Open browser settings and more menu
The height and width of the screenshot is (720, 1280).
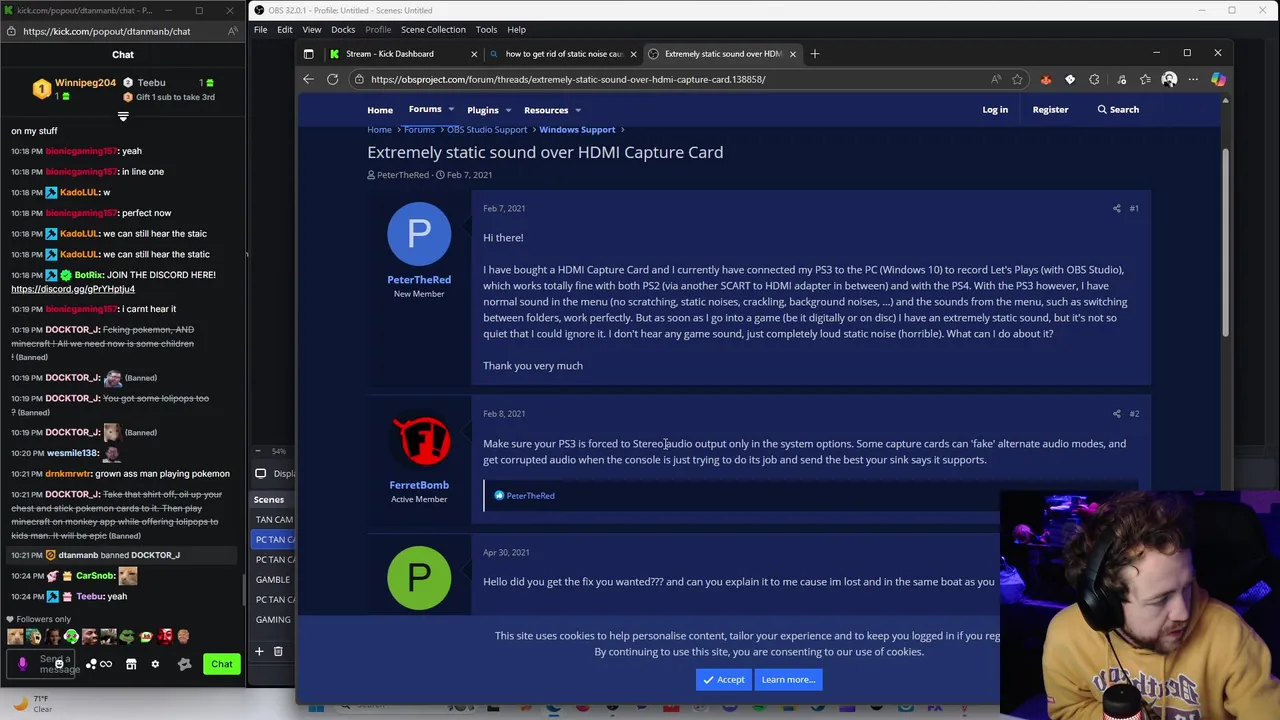(1193, 79)
